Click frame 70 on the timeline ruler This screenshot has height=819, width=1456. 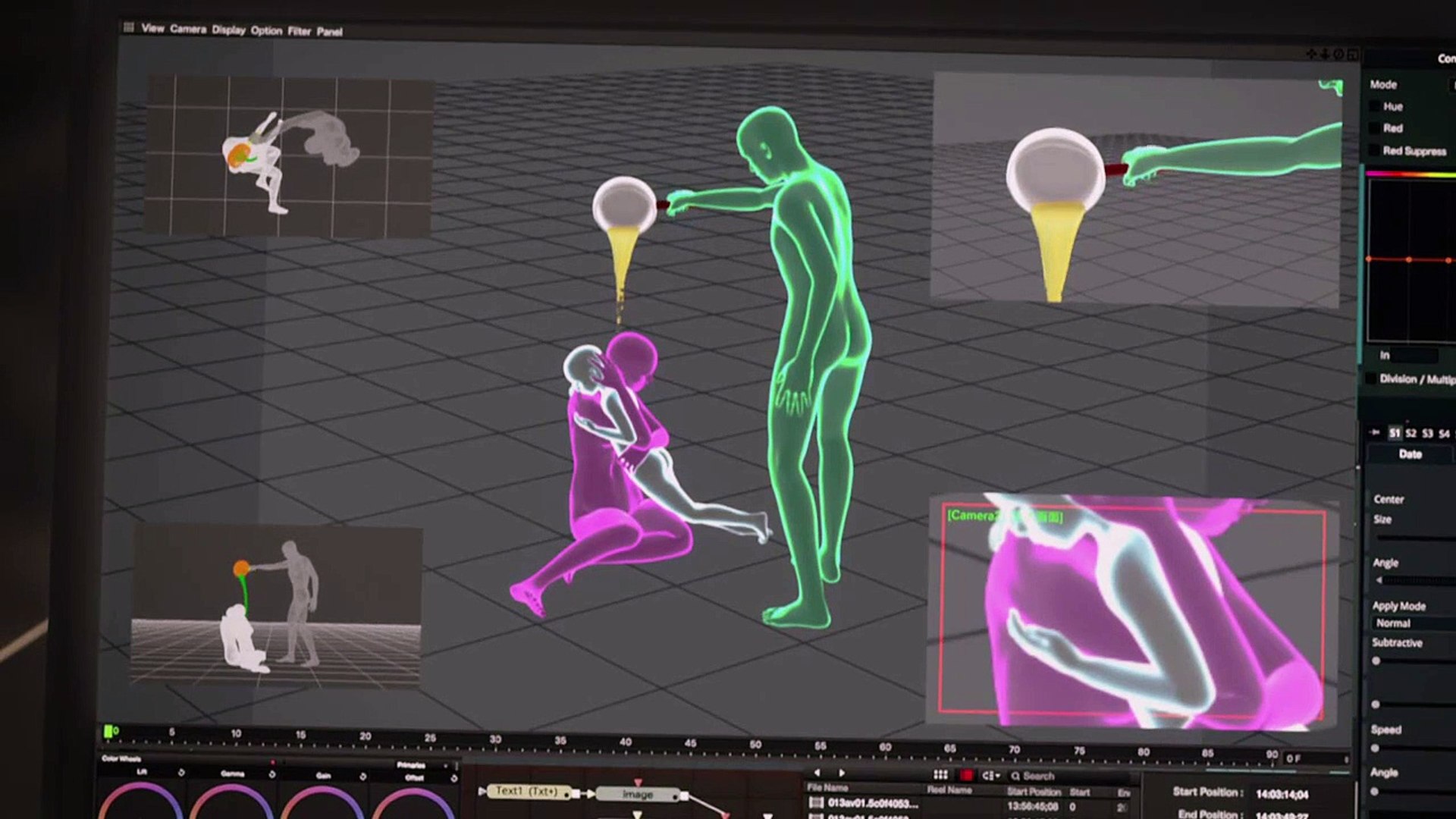click(x=1014, y=749)
